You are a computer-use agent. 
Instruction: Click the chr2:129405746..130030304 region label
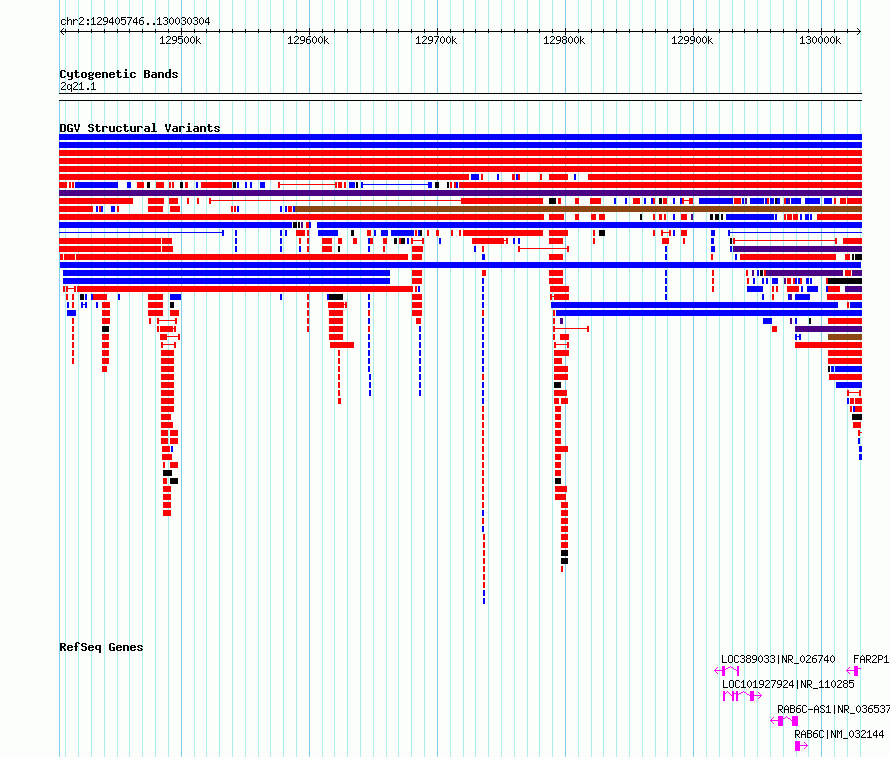[135, 21]
